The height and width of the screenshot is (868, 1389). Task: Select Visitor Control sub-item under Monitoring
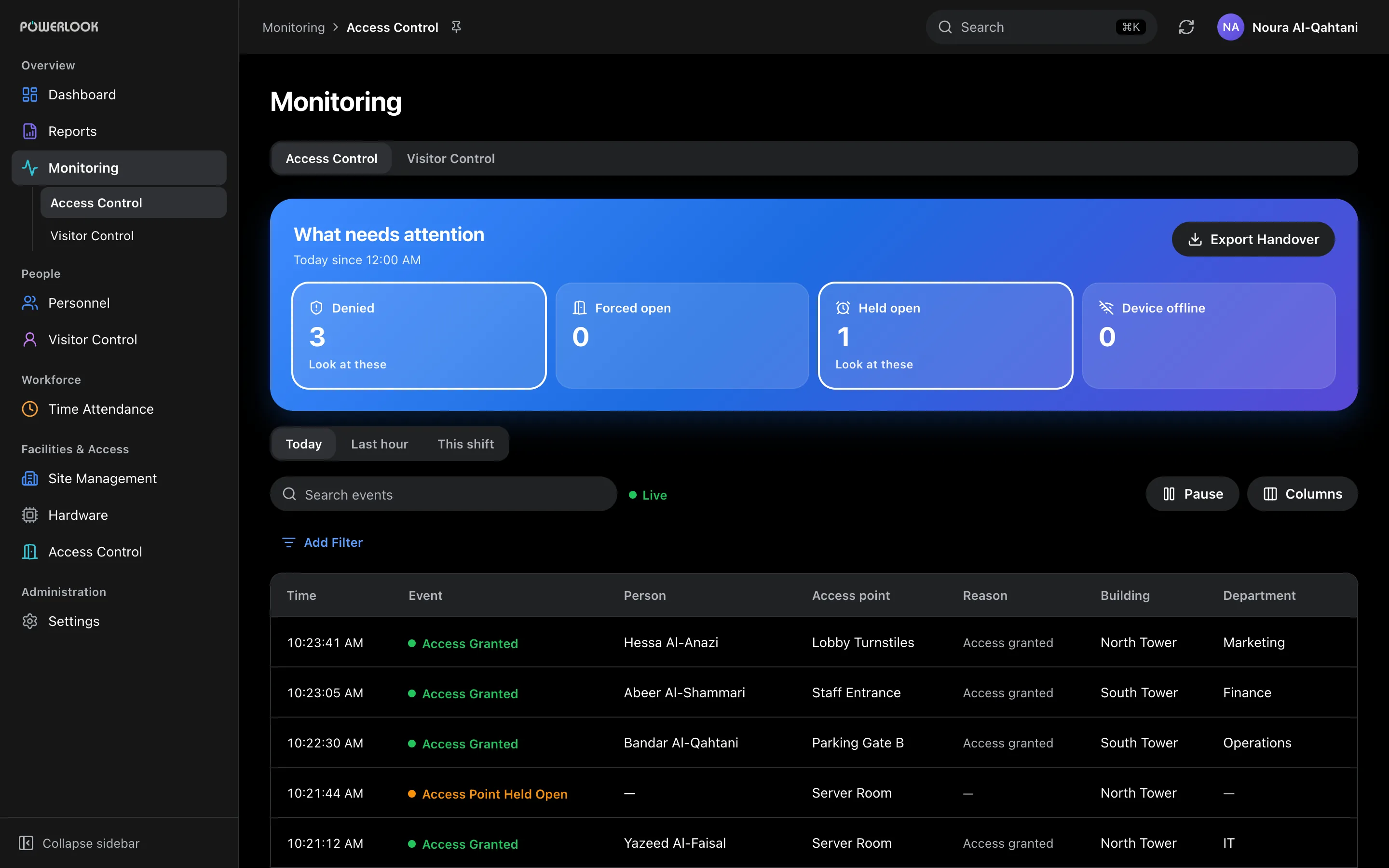click(x=133, y=236)
